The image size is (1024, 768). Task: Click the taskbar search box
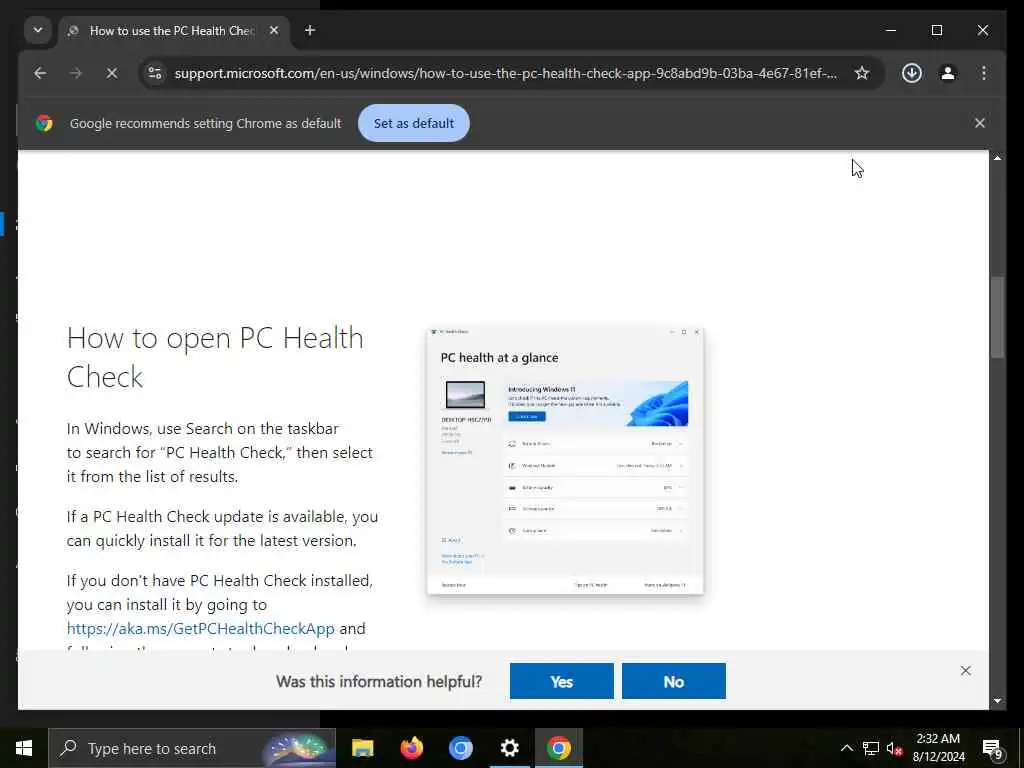(x=192, y=748)
